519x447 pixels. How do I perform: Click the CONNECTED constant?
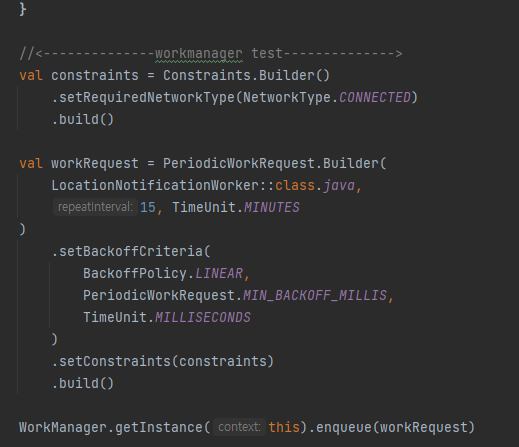(x=375, y=97)
